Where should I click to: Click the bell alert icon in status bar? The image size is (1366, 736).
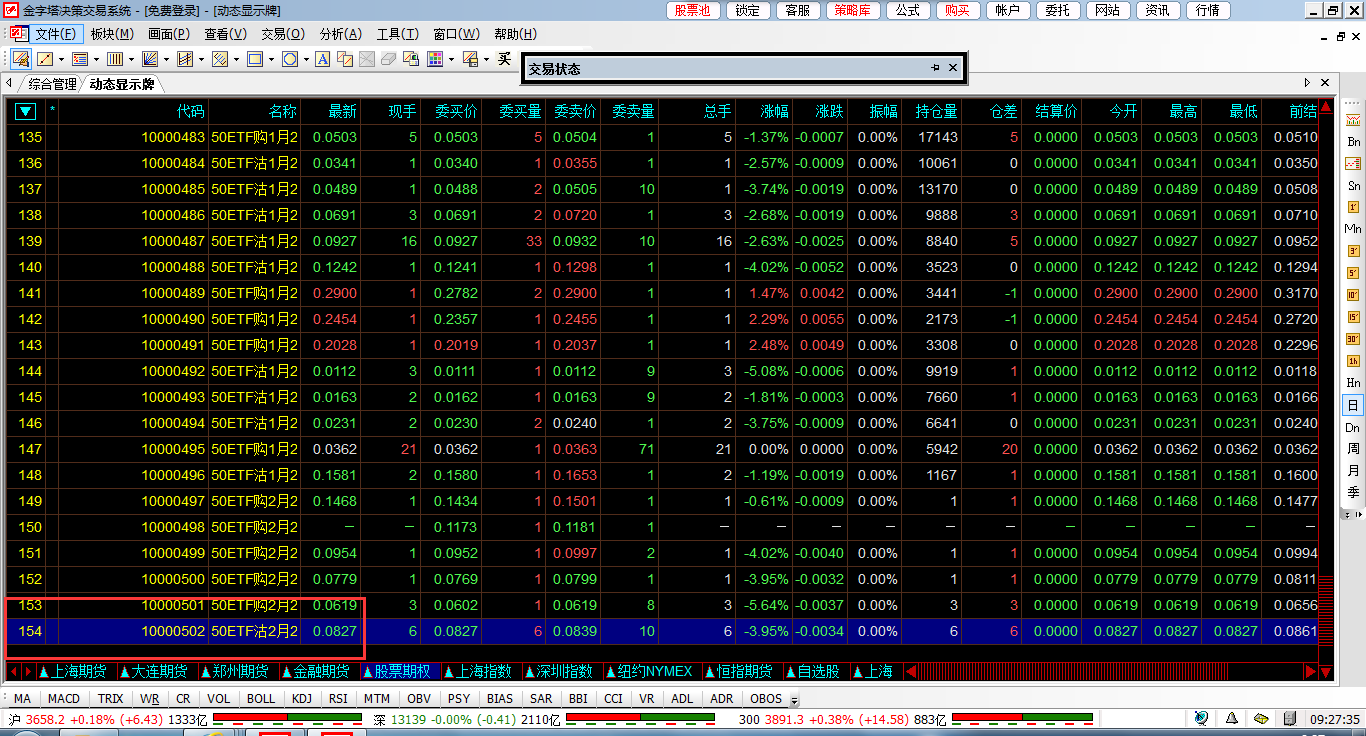(x=1231, y=718)
